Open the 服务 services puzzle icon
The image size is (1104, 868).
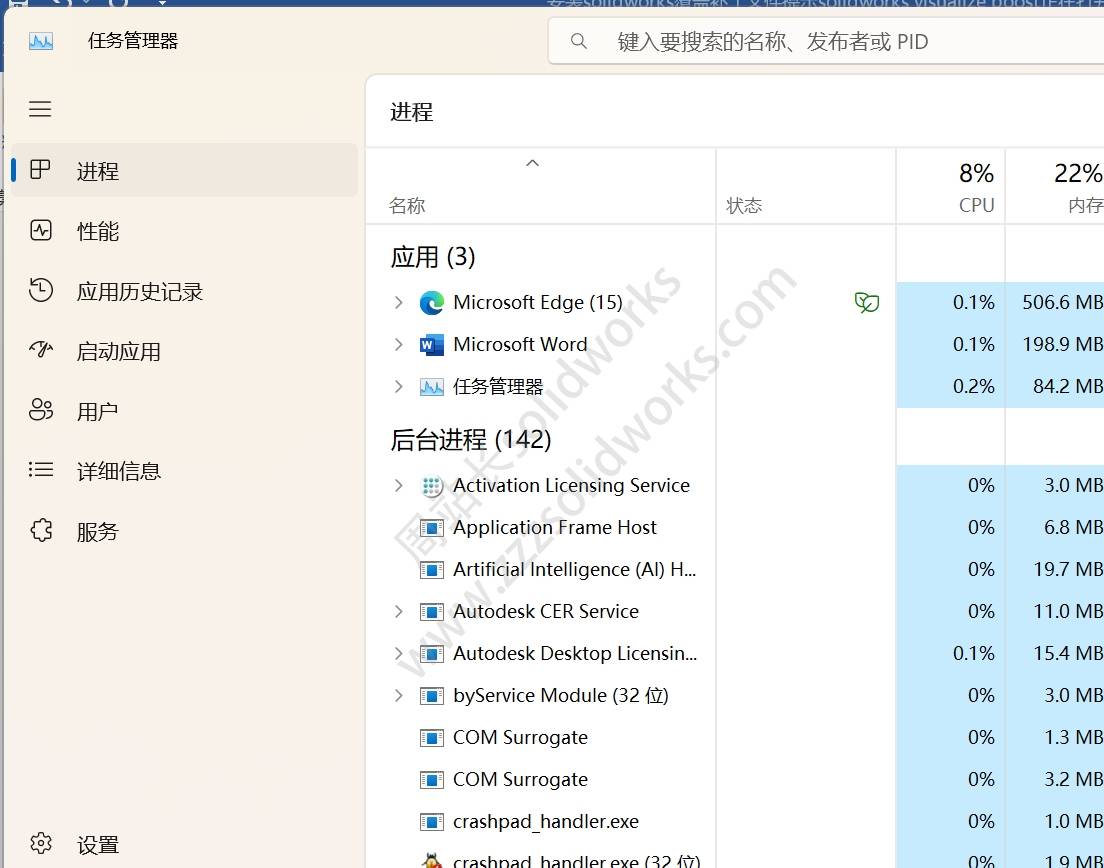tap(41, 531)
